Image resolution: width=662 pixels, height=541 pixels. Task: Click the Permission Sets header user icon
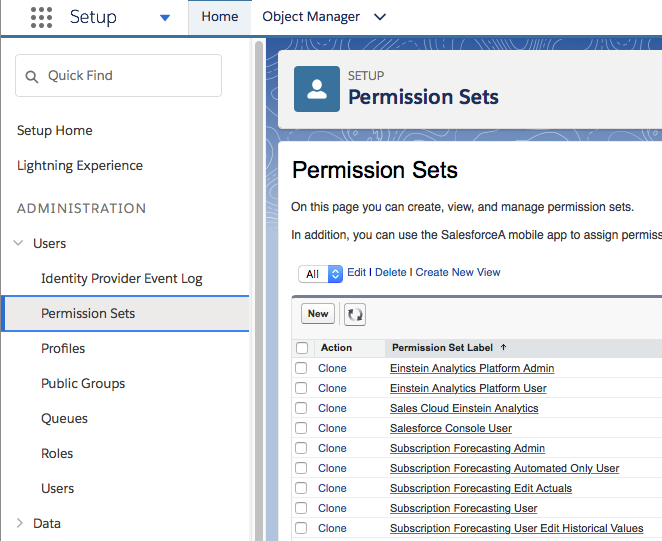(316, 90)
